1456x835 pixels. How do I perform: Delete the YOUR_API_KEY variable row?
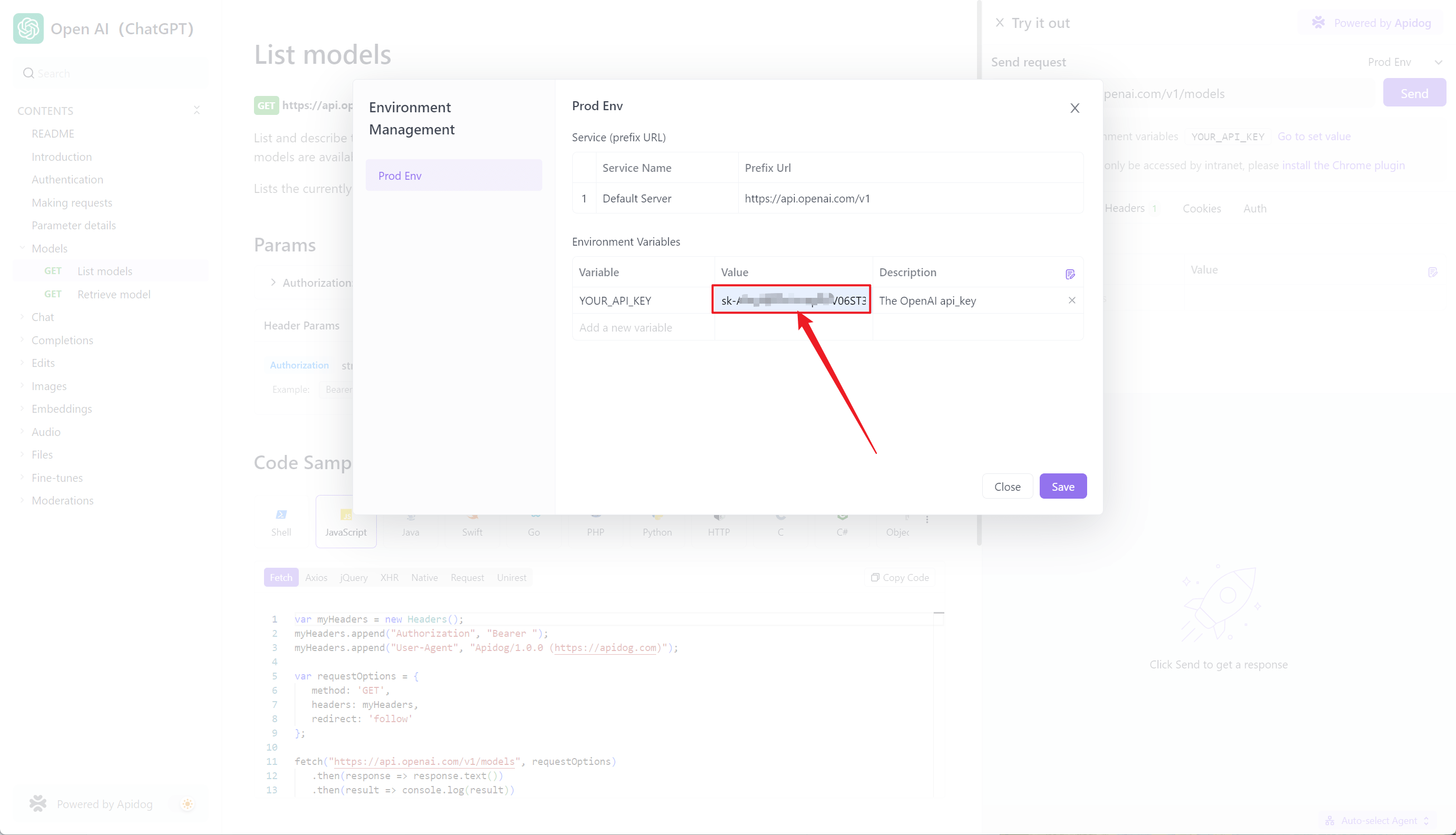click(x=1071, y=300)
